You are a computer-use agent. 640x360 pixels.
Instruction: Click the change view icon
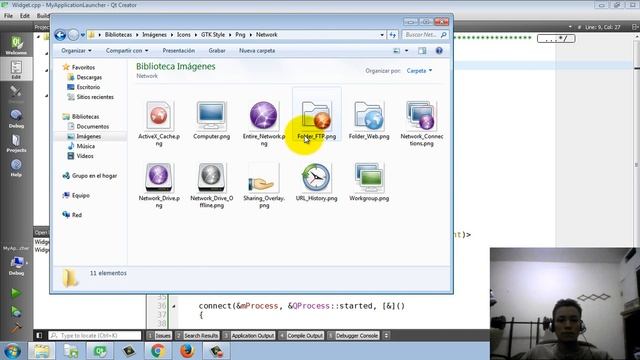click(396, 51)
